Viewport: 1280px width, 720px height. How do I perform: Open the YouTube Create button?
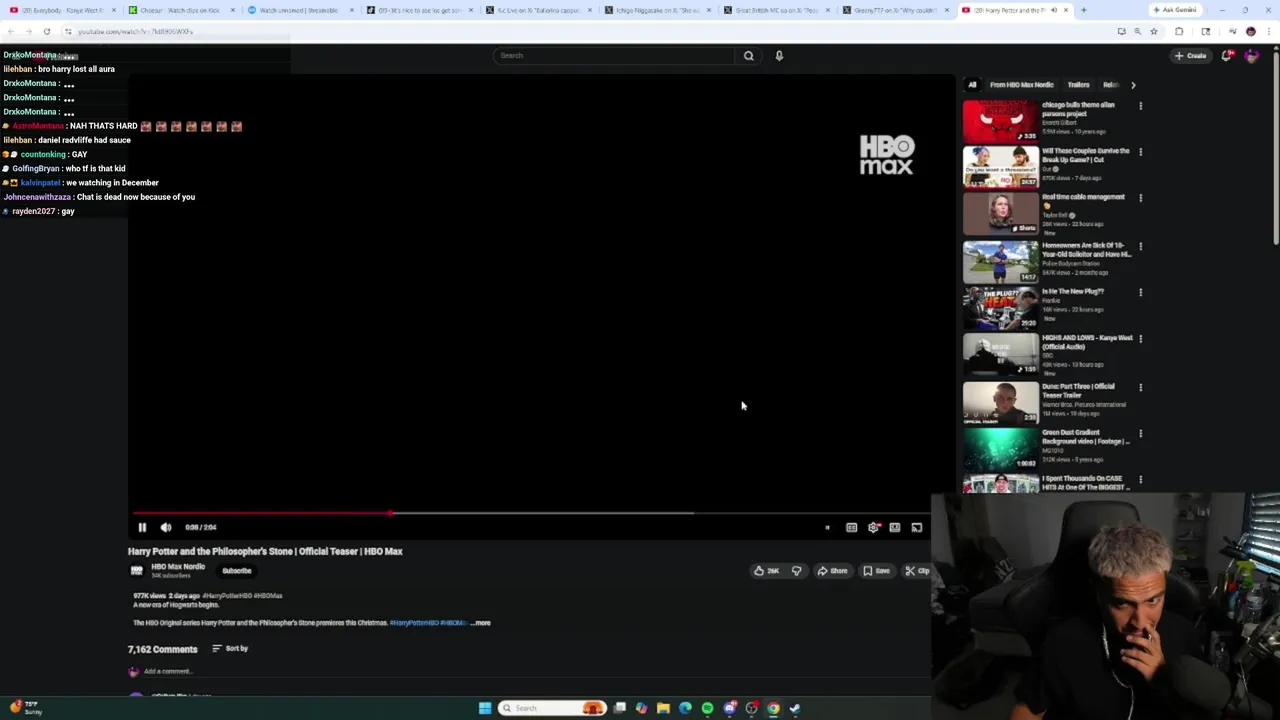[1191, 56]
